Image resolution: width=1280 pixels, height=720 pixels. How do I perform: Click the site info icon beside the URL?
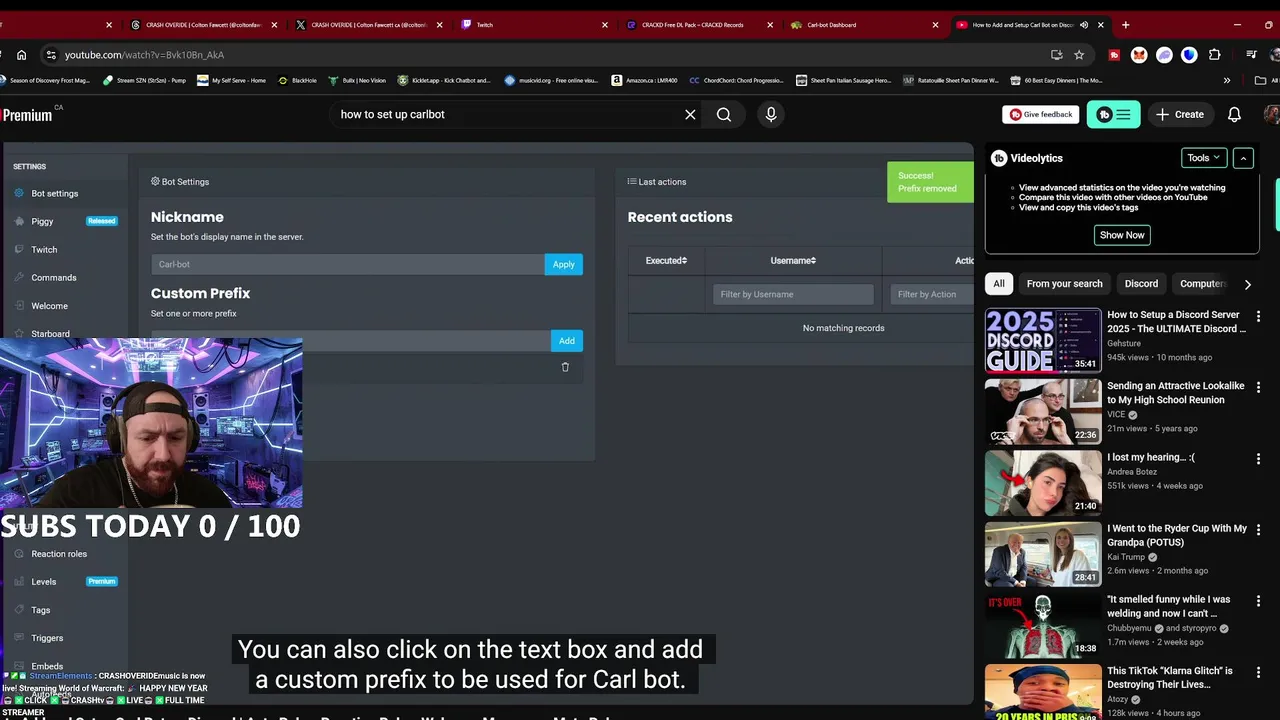(x=49, y=55)
